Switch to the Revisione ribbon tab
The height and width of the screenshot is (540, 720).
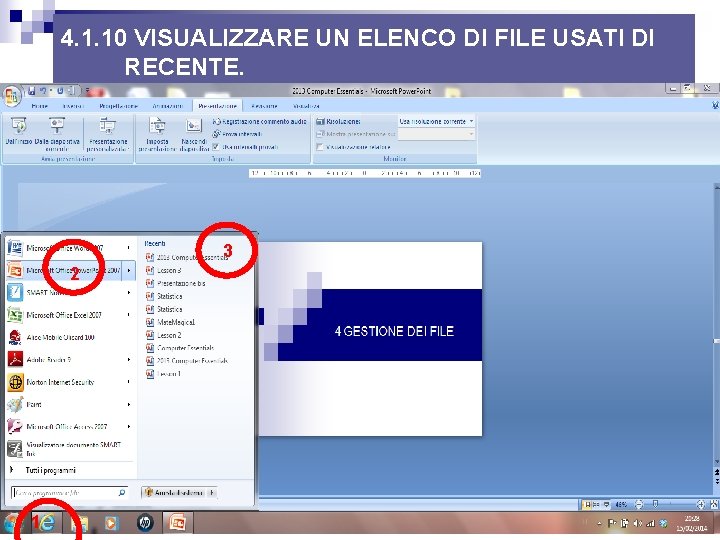(264, 106)
